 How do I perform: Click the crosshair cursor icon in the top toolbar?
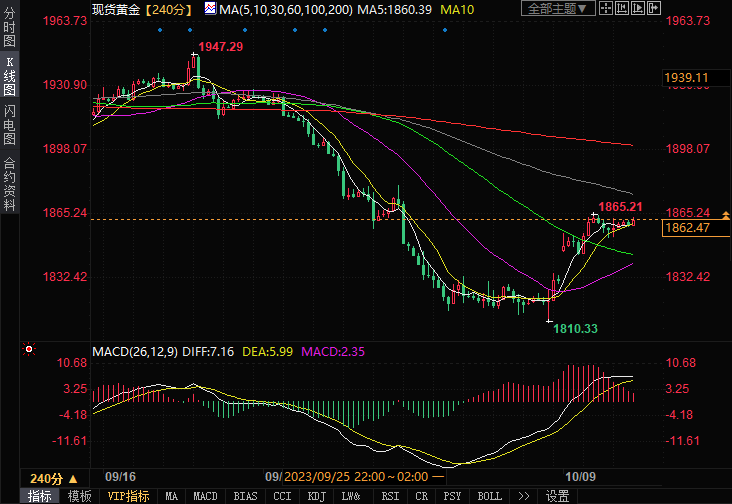pos(606,8)
